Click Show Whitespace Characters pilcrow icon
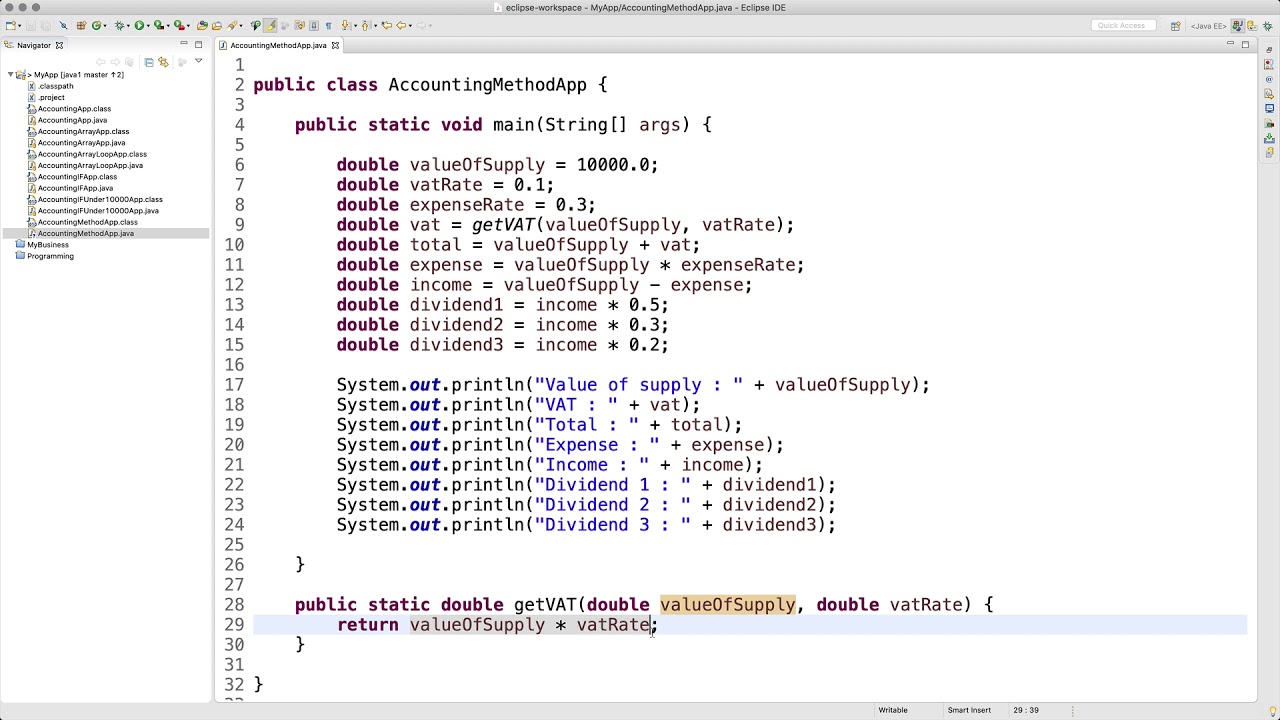 pos(328,25)
